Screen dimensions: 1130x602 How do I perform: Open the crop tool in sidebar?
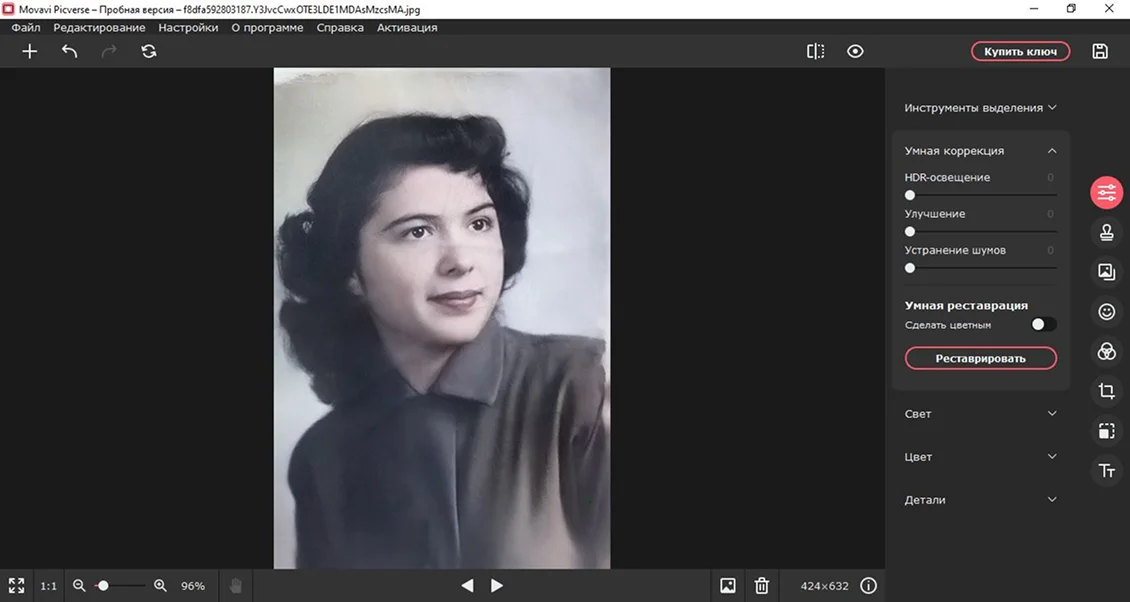point(1106,391)
